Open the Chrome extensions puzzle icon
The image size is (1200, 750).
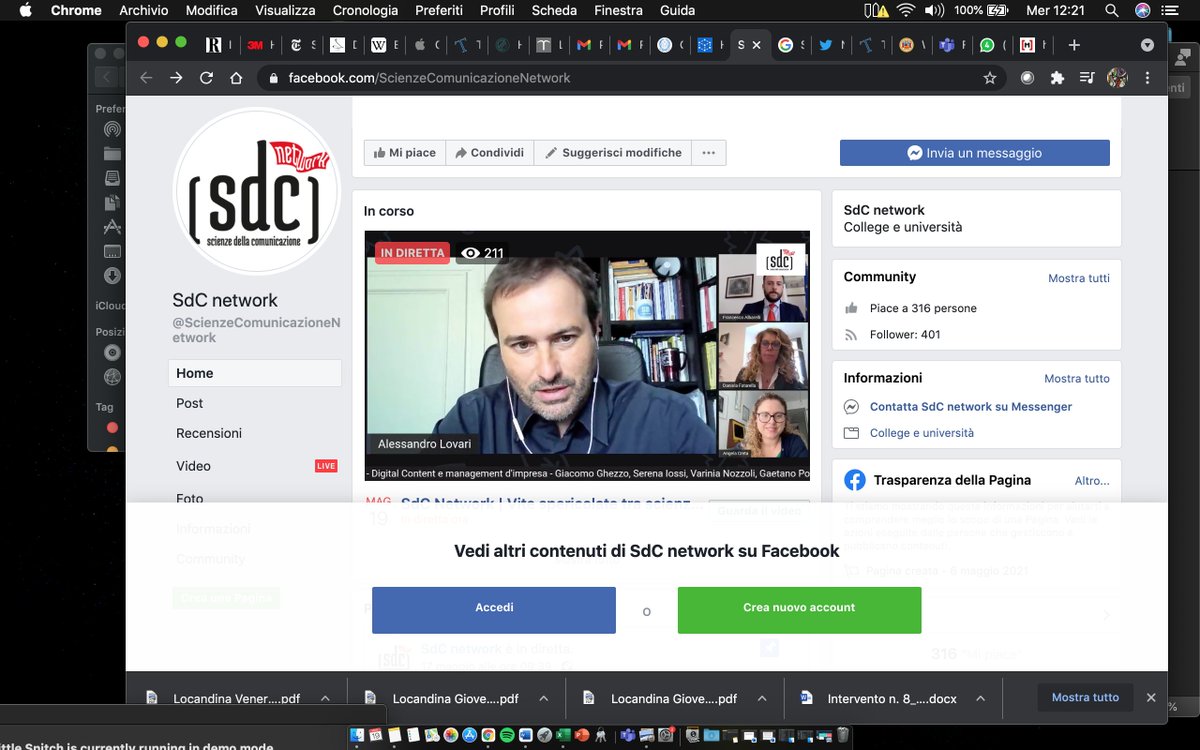pos(1057,78)
